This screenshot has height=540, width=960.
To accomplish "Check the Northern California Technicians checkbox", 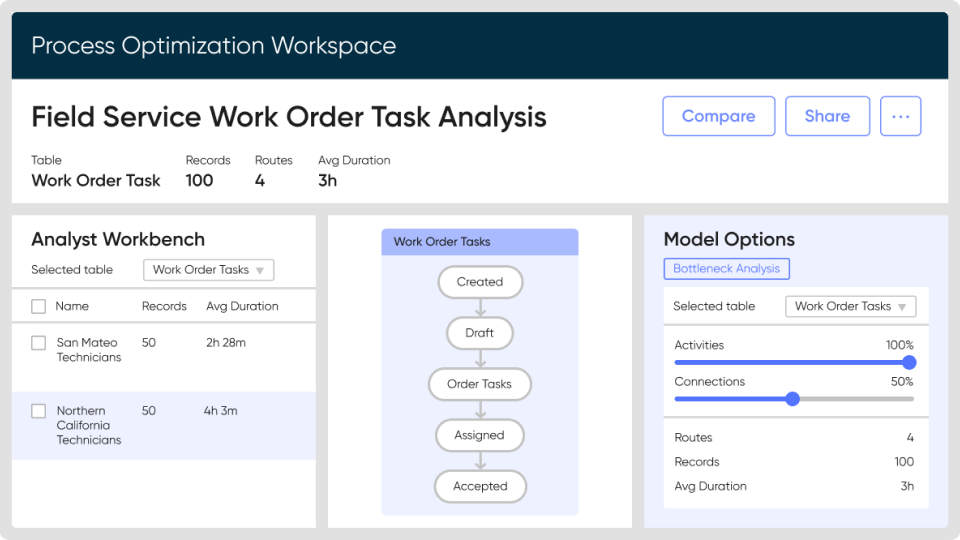I will [x=38, y=411].
